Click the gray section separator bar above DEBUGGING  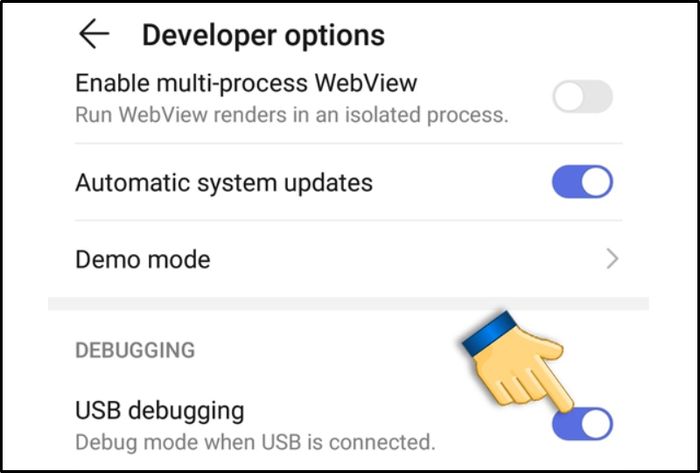348,303
